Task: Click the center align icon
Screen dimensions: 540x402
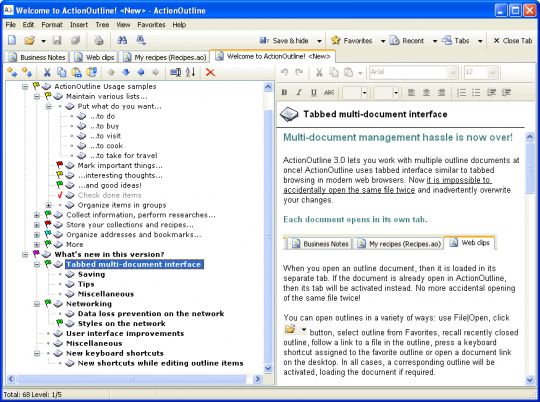Action: (426, 92)
